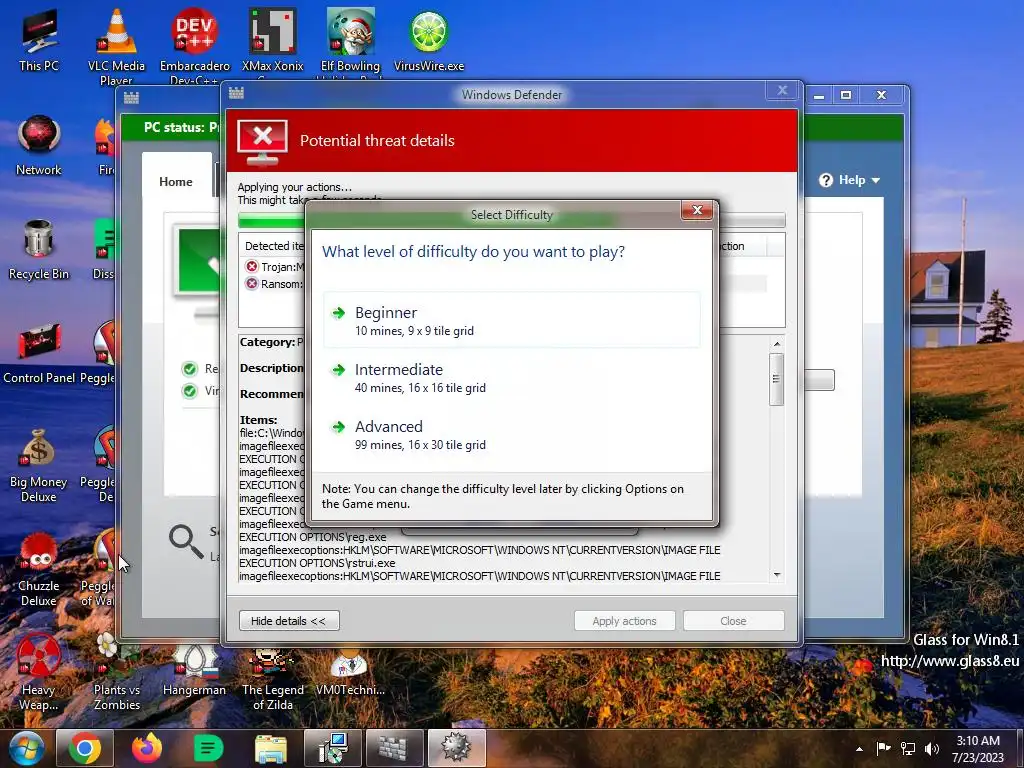Choose Beginner difficulty option
This screenshot has height=768, width=1024.
[x=511, y=320]
